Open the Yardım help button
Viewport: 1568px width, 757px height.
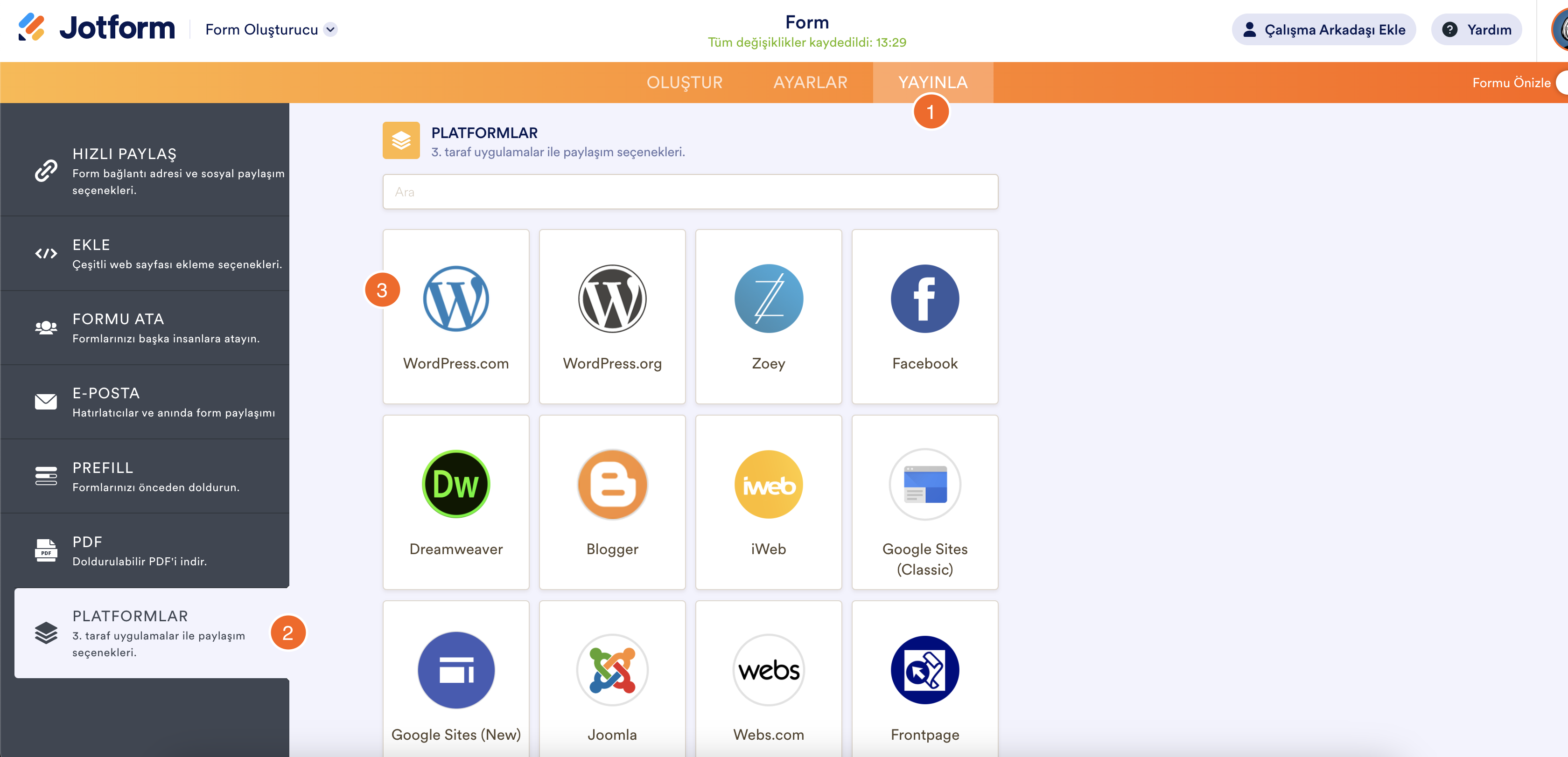click(x=1476, y=30)
